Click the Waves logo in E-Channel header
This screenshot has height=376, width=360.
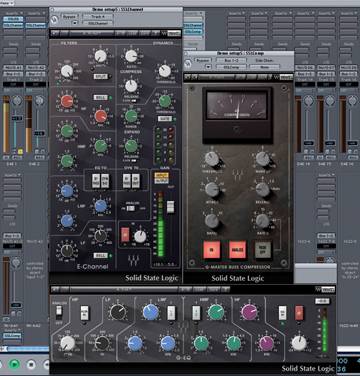171,33
